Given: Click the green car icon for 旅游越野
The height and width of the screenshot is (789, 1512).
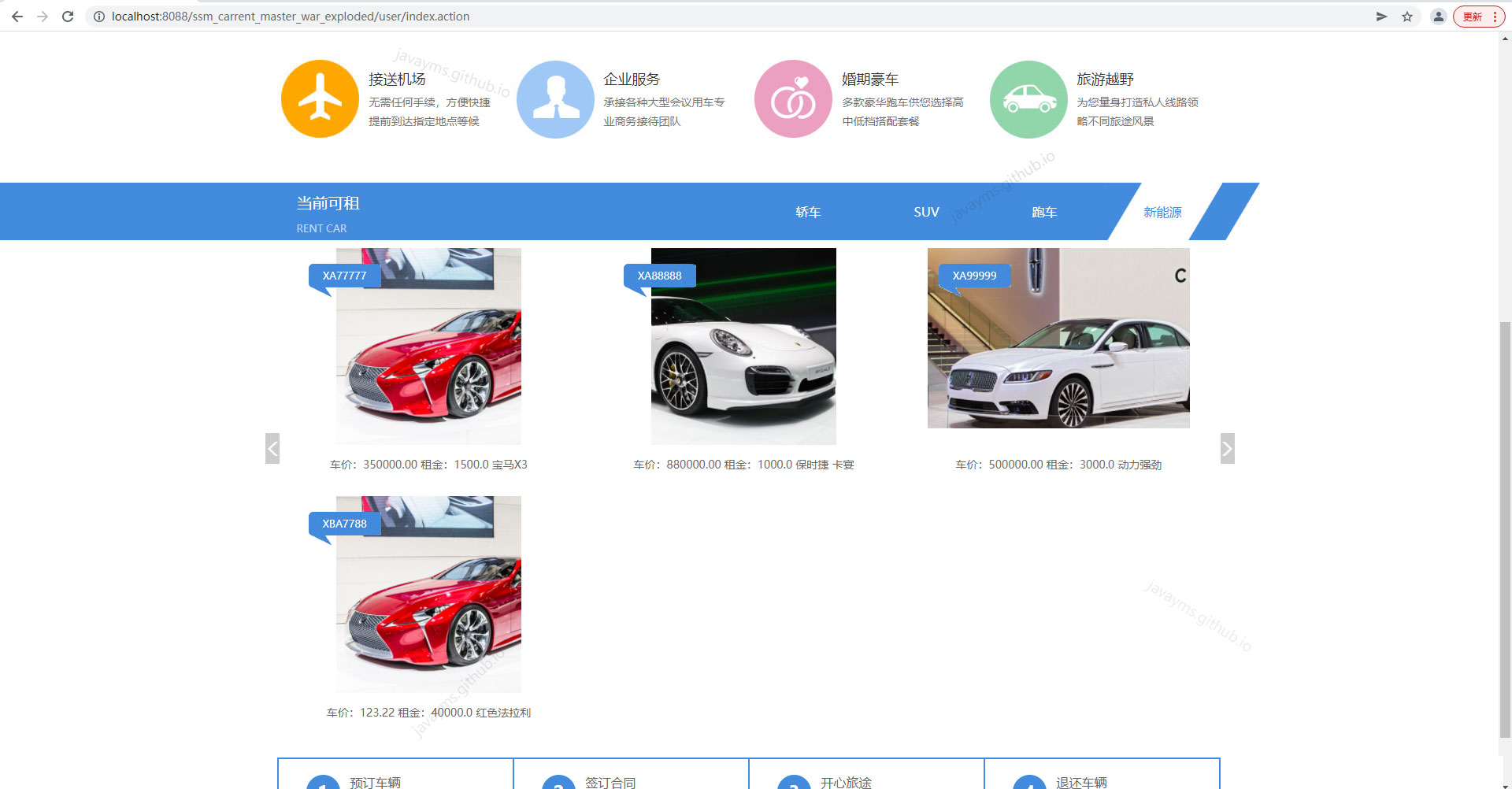Looking at the screenshot, I should [x=1028, y=98].
